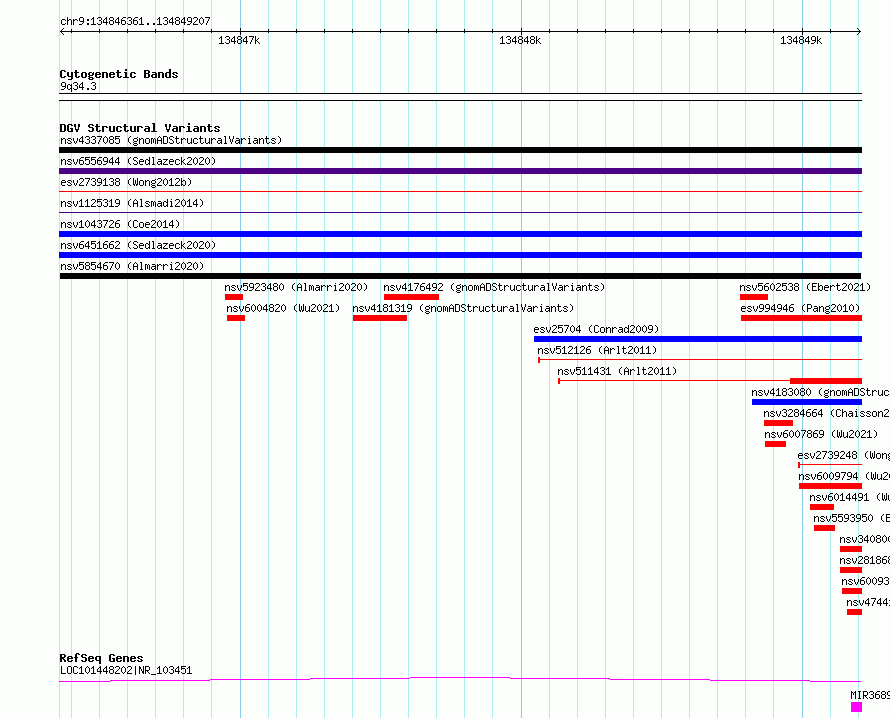Click the Cytogenetic Bands track title
The width and height of the screenshot is (890, 718).
[x=119, y=74]
